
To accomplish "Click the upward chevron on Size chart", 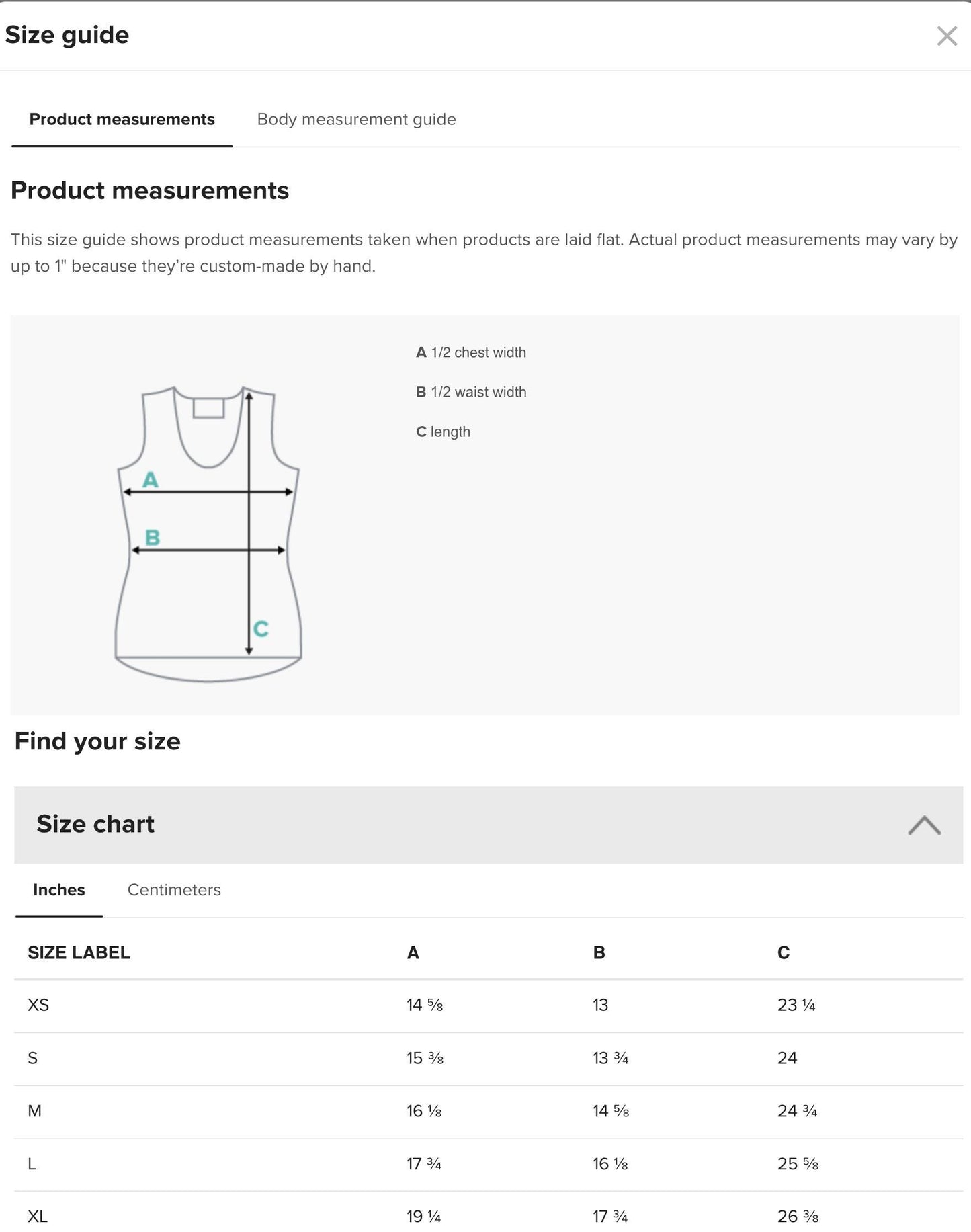I will 925,825.
